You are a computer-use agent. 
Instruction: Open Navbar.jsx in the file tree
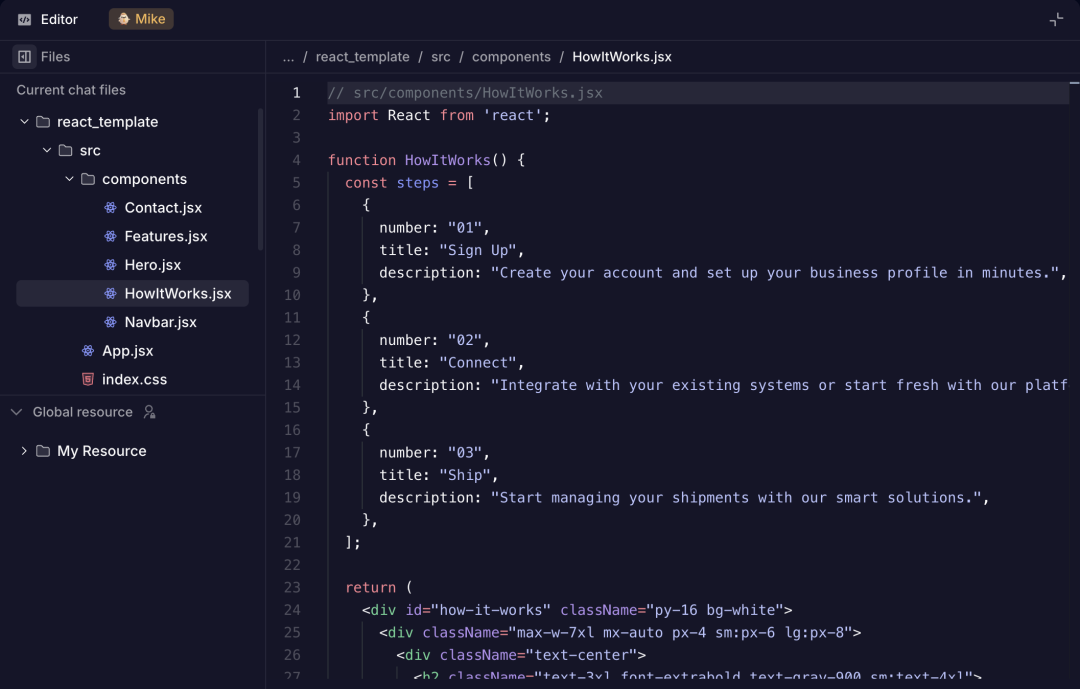[160, 322]
